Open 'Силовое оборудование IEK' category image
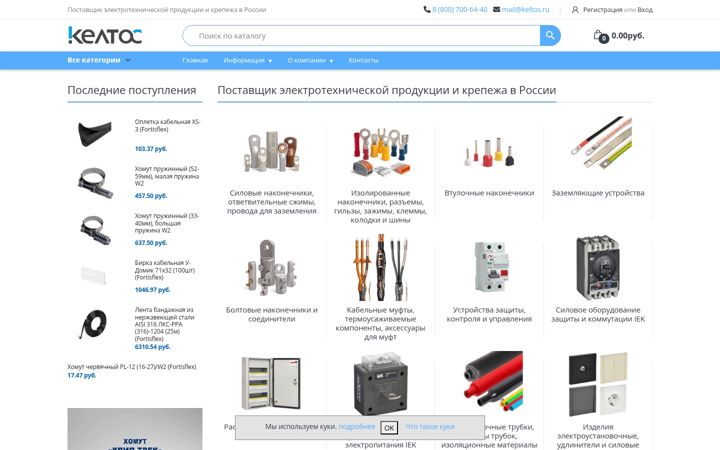Image resolution: width=720 pixels, height=450 pixels. coord(598,267)
